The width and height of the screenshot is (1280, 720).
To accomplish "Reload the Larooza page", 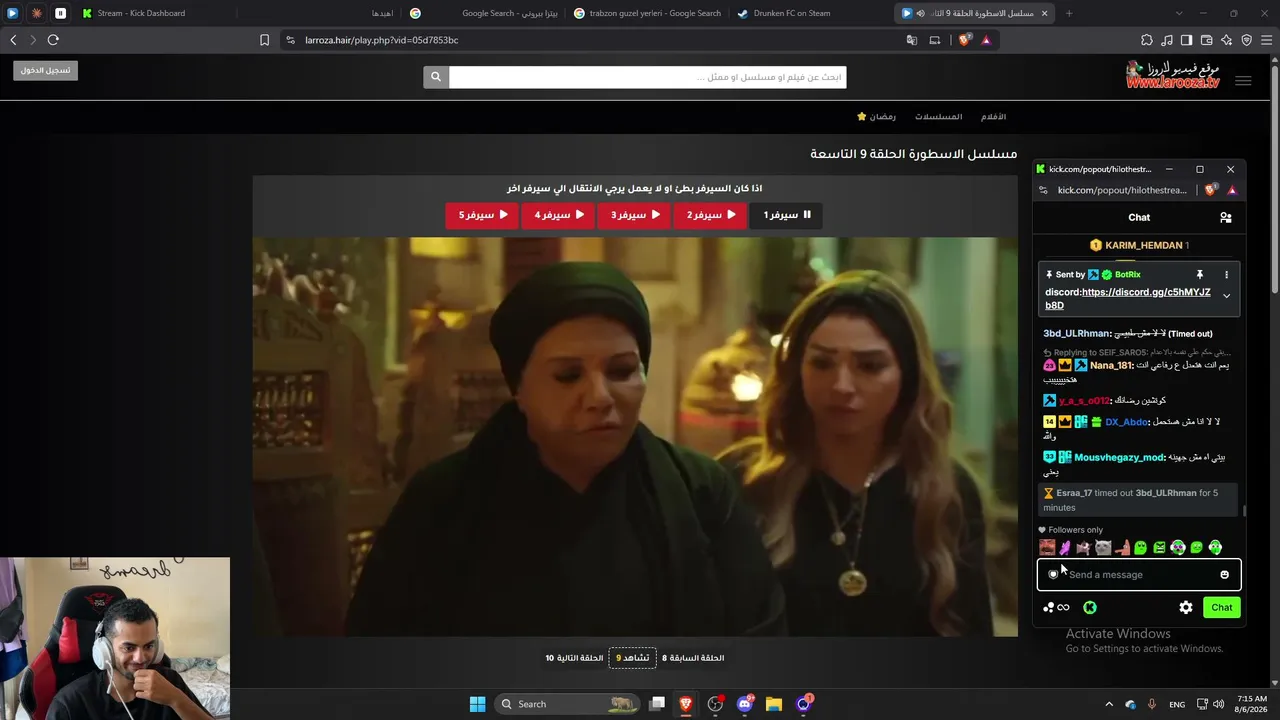I will tap(53, 40).
